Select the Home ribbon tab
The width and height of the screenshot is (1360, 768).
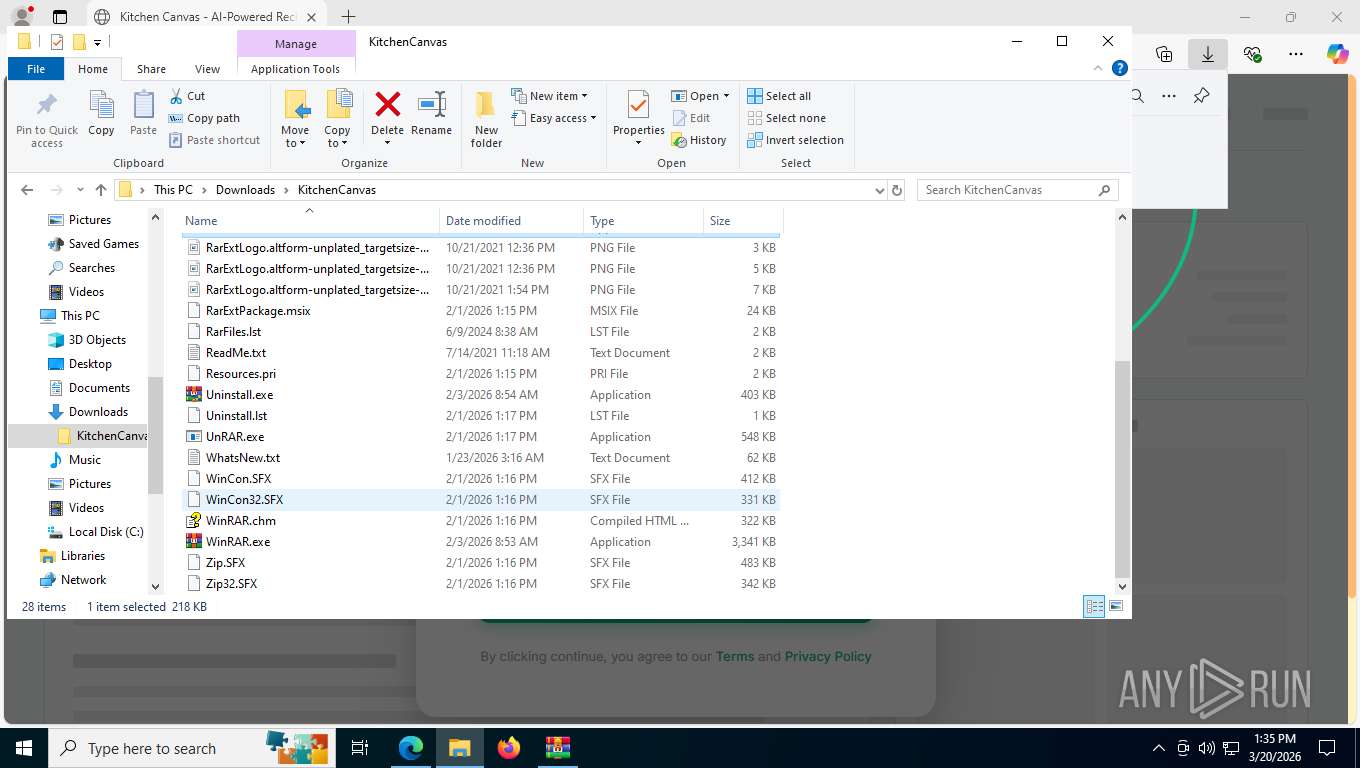point(93,69)
